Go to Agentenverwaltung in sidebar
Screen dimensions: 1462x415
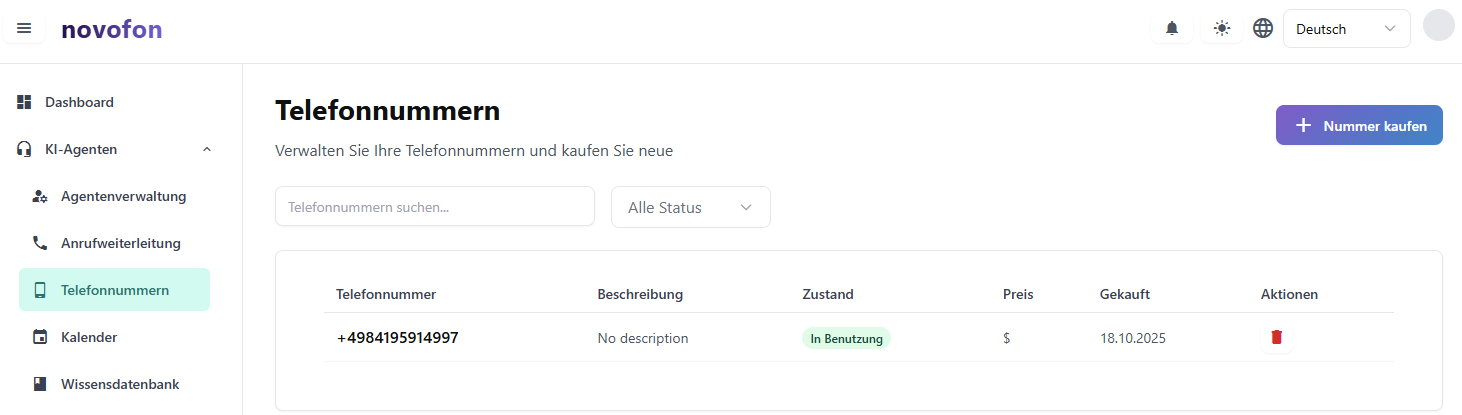[x=123, y=196]
